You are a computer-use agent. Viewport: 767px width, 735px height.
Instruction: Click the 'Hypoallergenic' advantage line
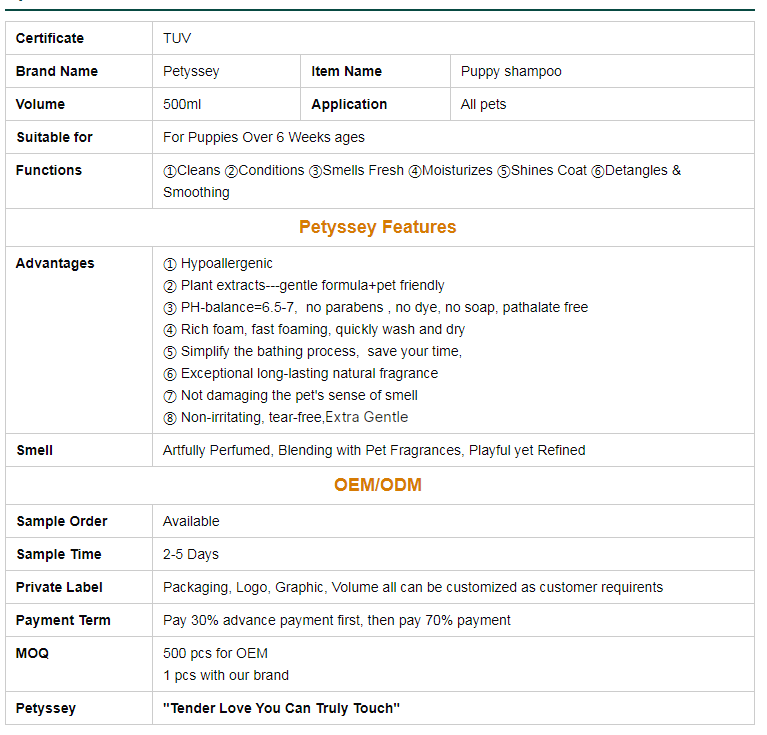point(226,263)
